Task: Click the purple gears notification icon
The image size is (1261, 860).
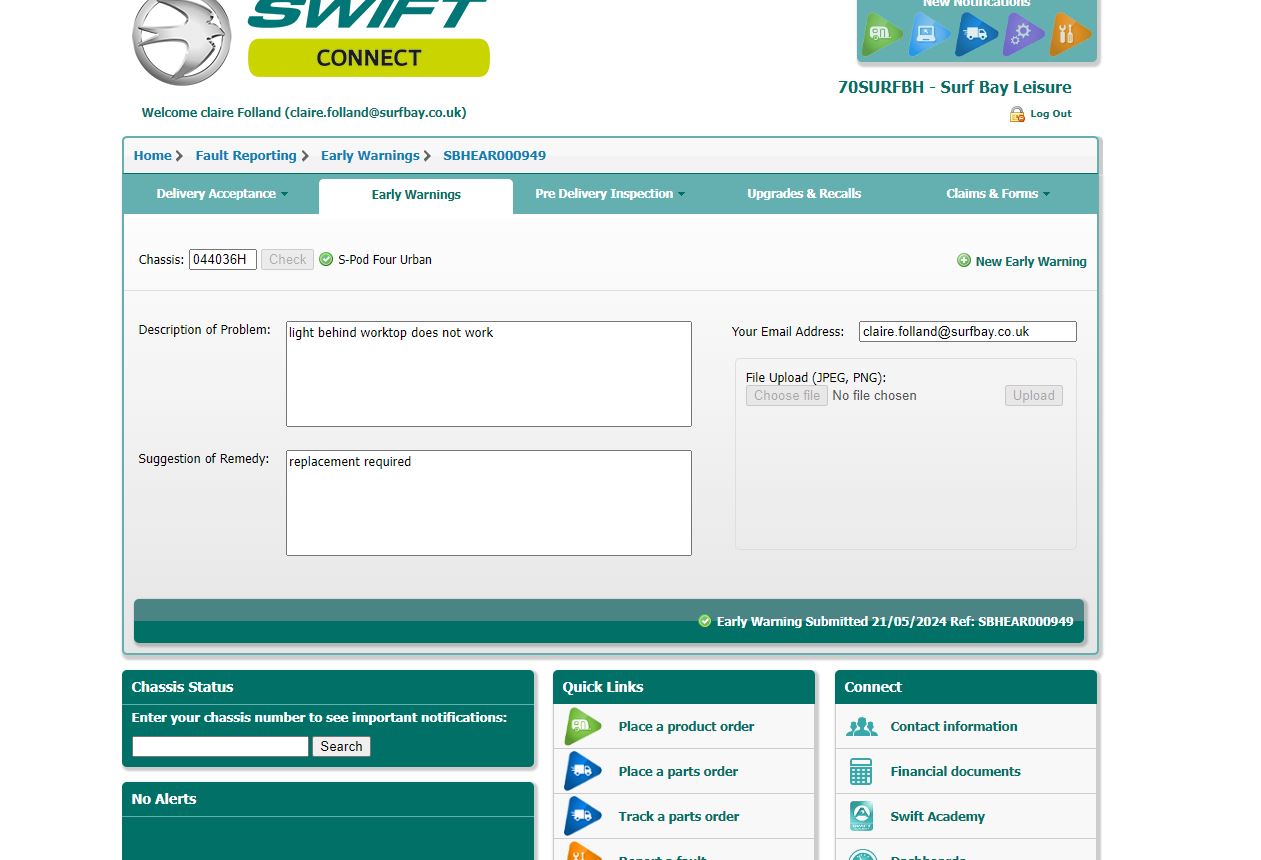Action: click(x=1023, y=34)
